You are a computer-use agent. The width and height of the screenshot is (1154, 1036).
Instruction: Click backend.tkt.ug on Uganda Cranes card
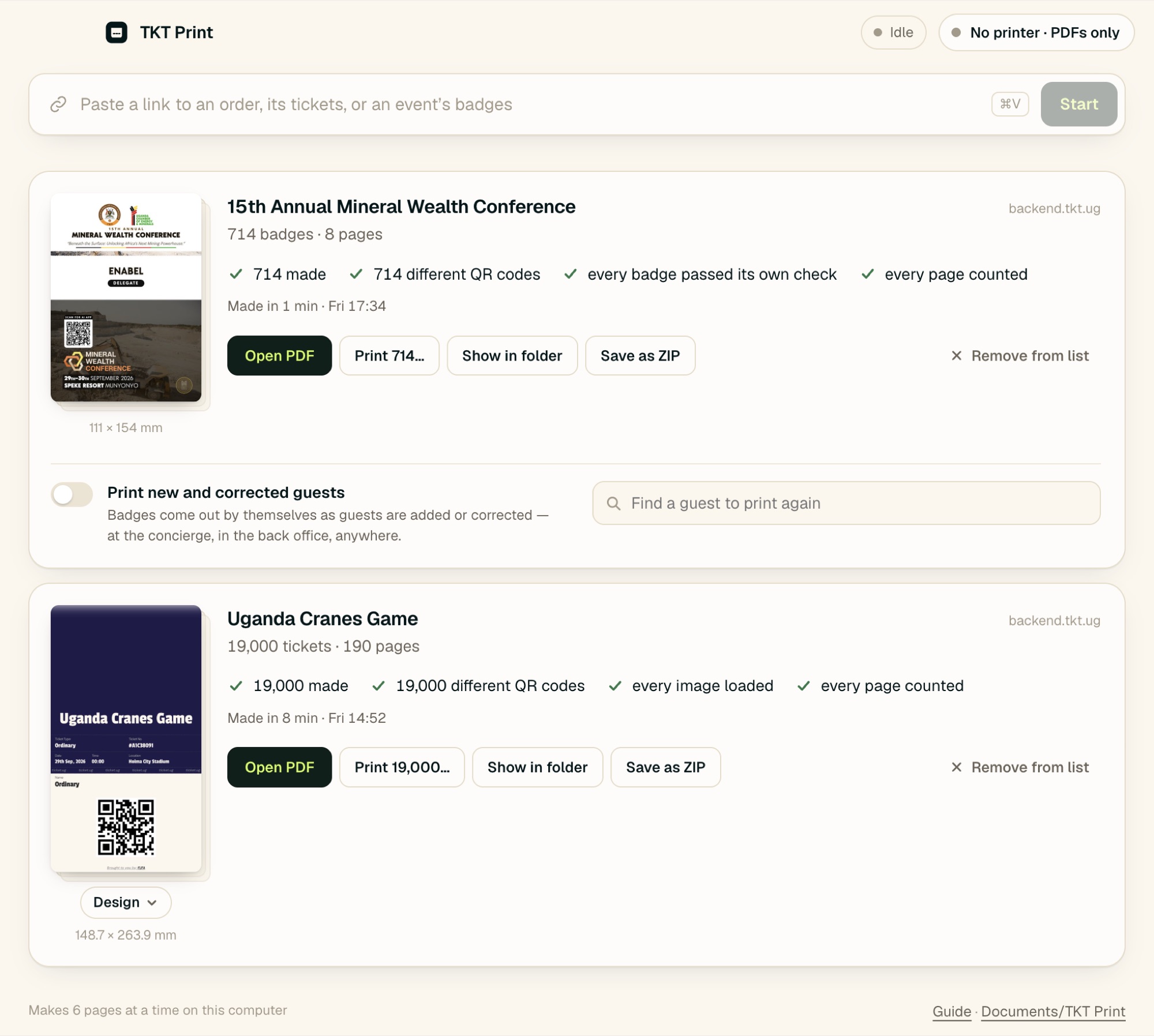(x=1054, y=621)
